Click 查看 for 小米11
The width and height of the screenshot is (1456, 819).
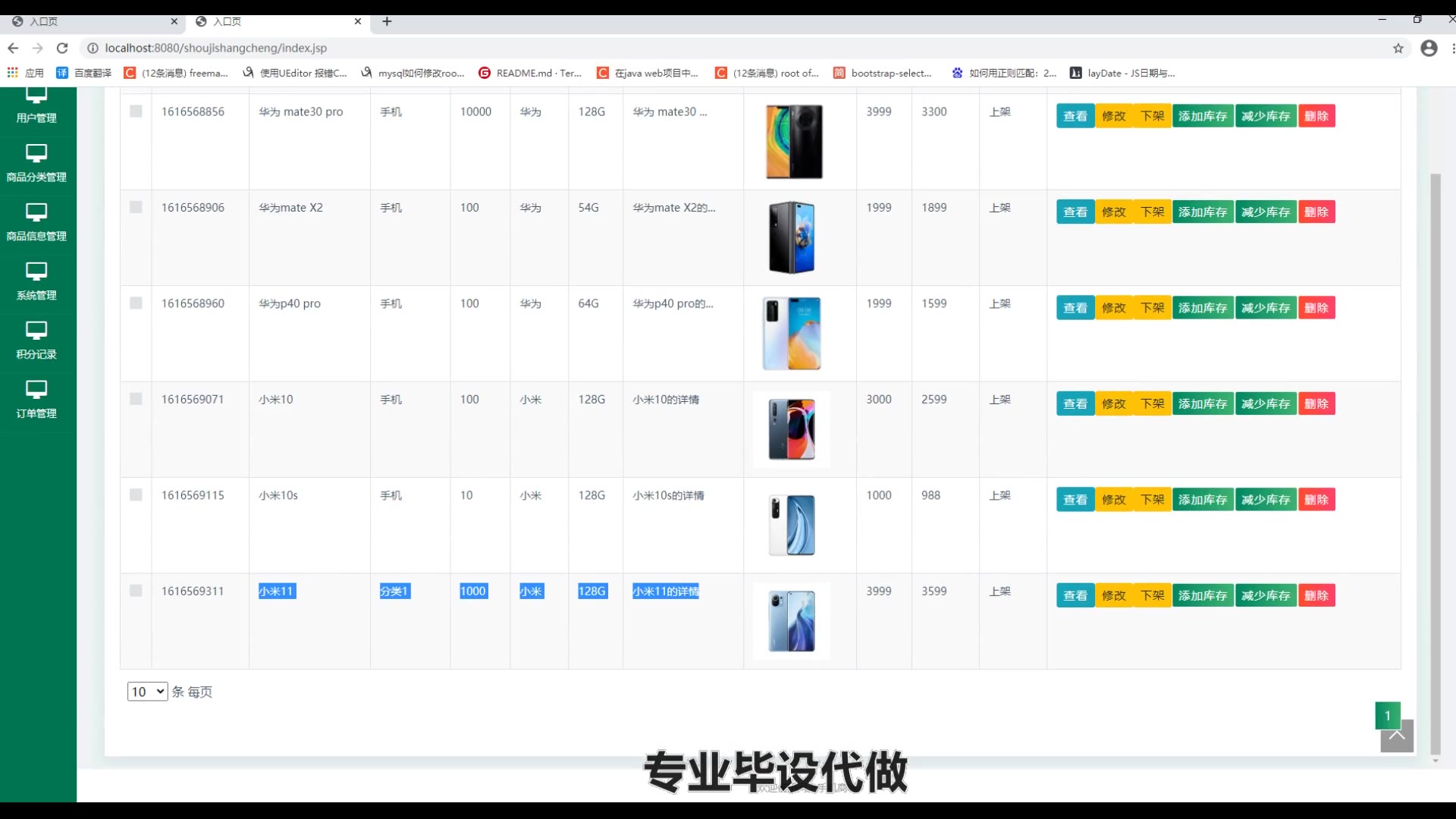[1075, 596]
